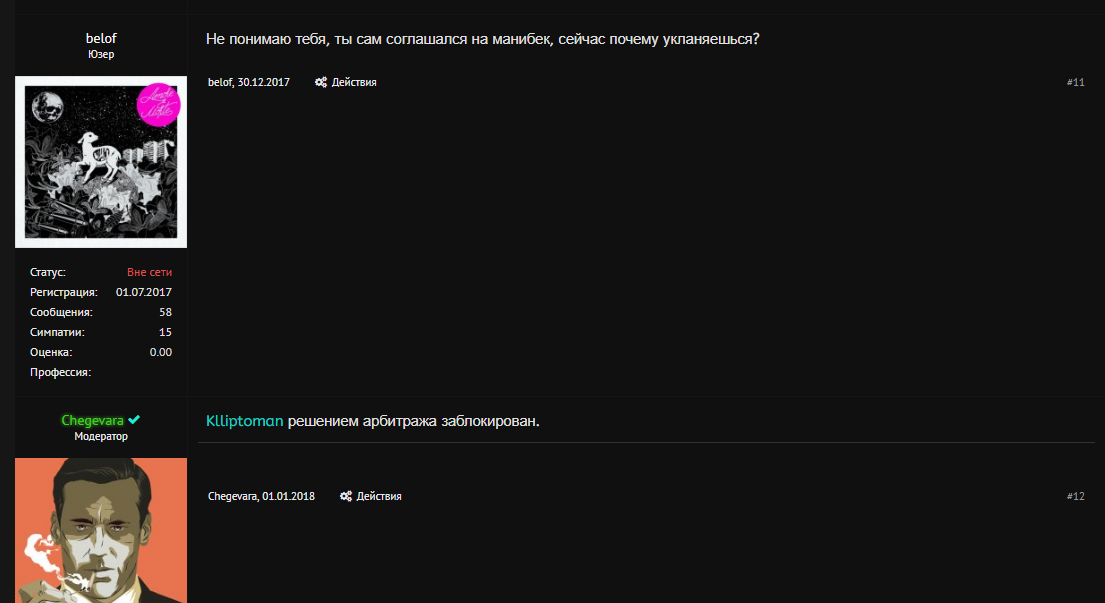This screenshot has height=603, width=1105.
Task: Open belof's avatar image
Action: 101,162
